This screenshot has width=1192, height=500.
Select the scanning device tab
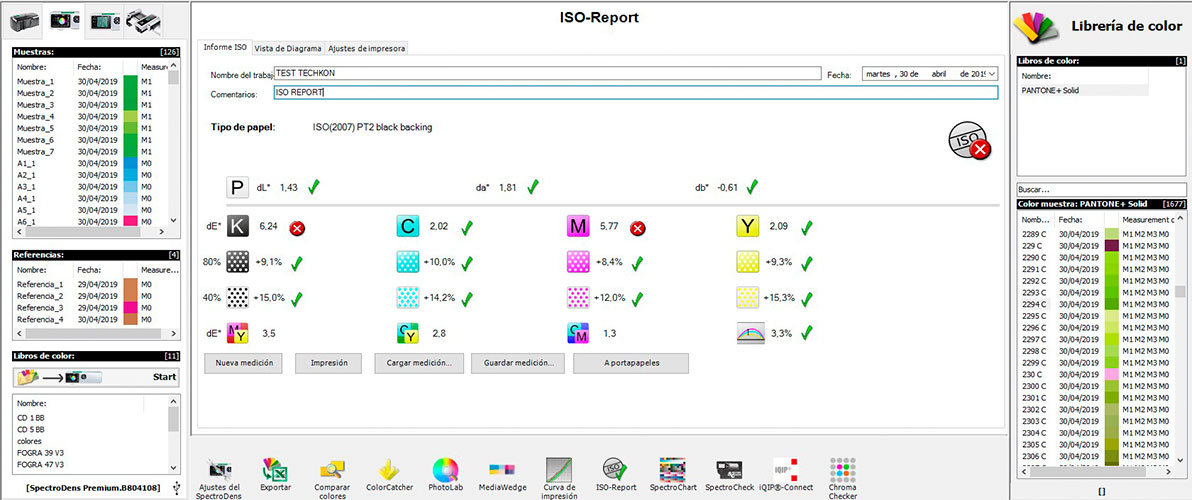pos(142,21)
